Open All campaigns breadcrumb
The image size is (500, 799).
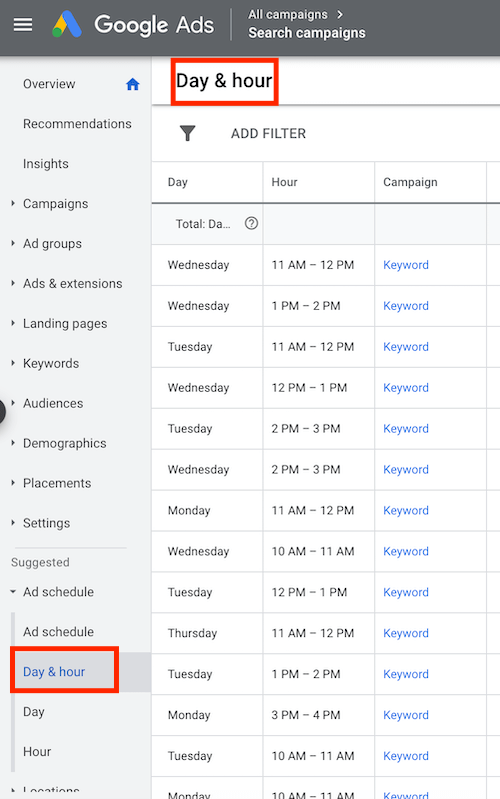pos(287,14)
